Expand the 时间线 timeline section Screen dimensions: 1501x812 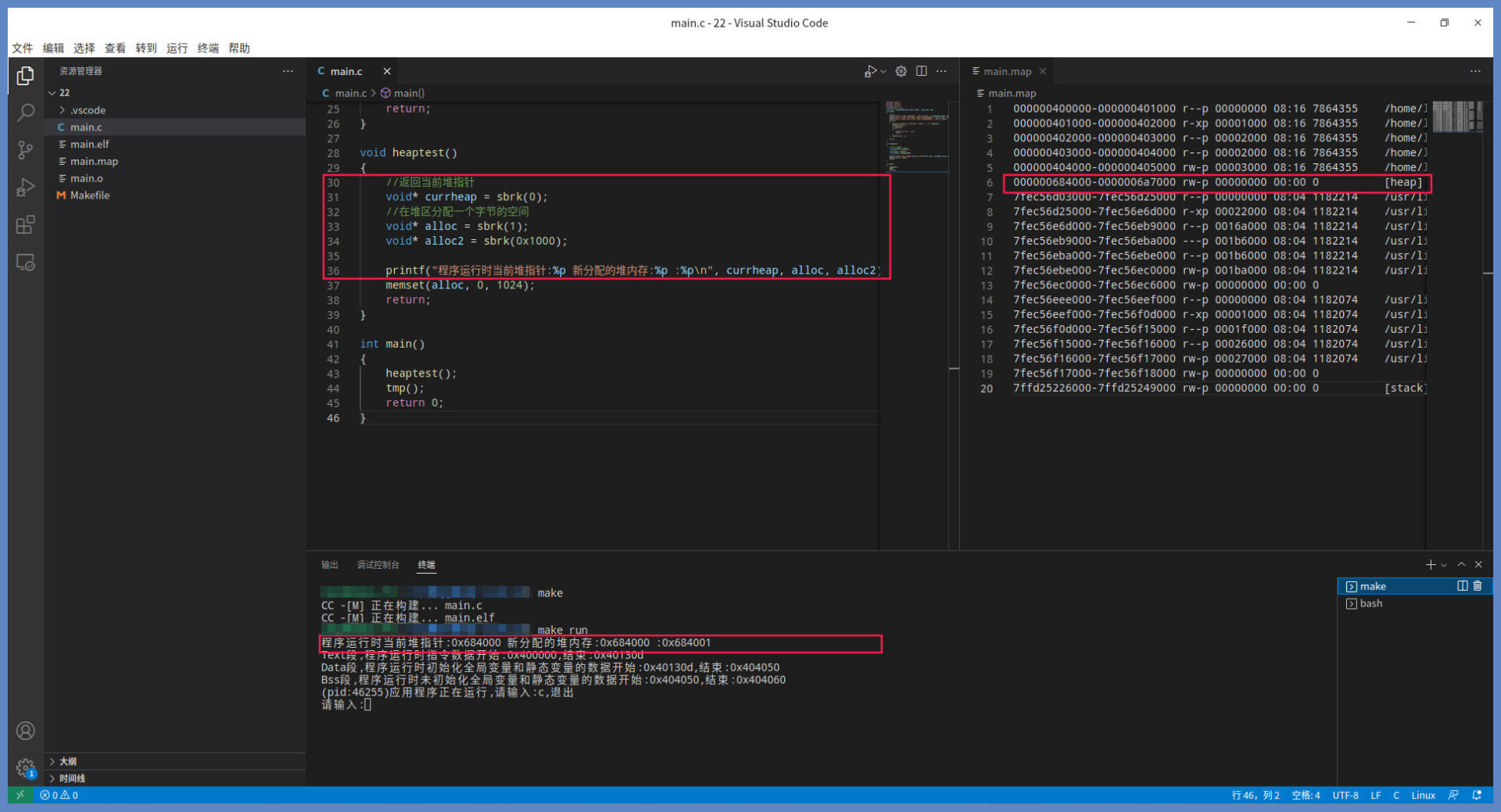pos(72,778)
